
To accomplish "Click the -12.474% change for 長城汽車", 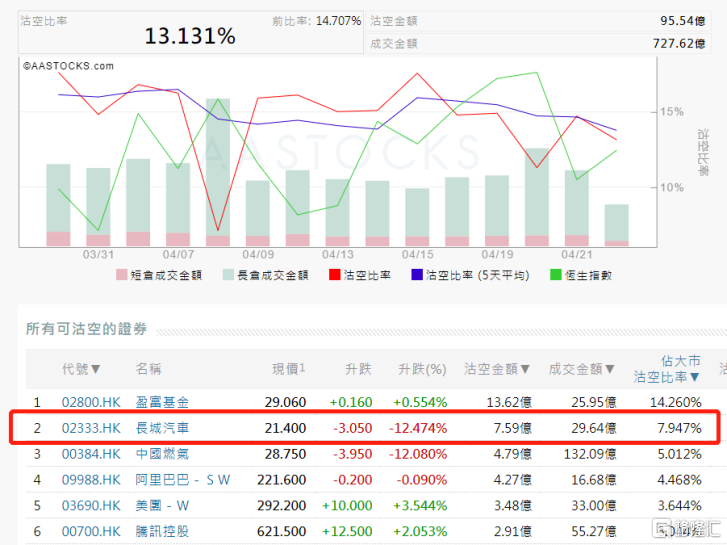I will click(418, 428).
